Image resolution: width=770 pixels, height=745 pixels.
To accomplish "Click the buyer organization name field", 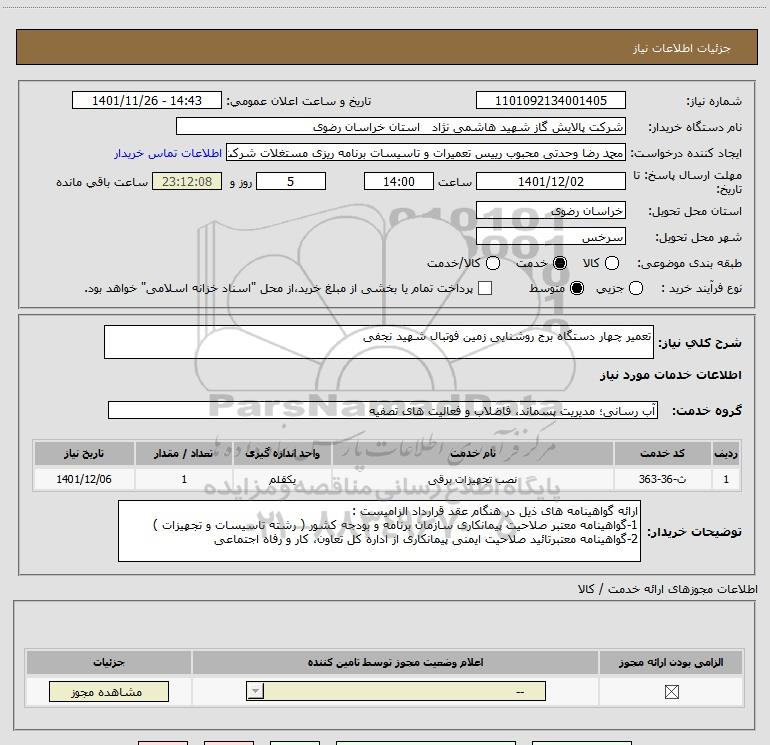I will pyautogui.click(x=401, y=127).
